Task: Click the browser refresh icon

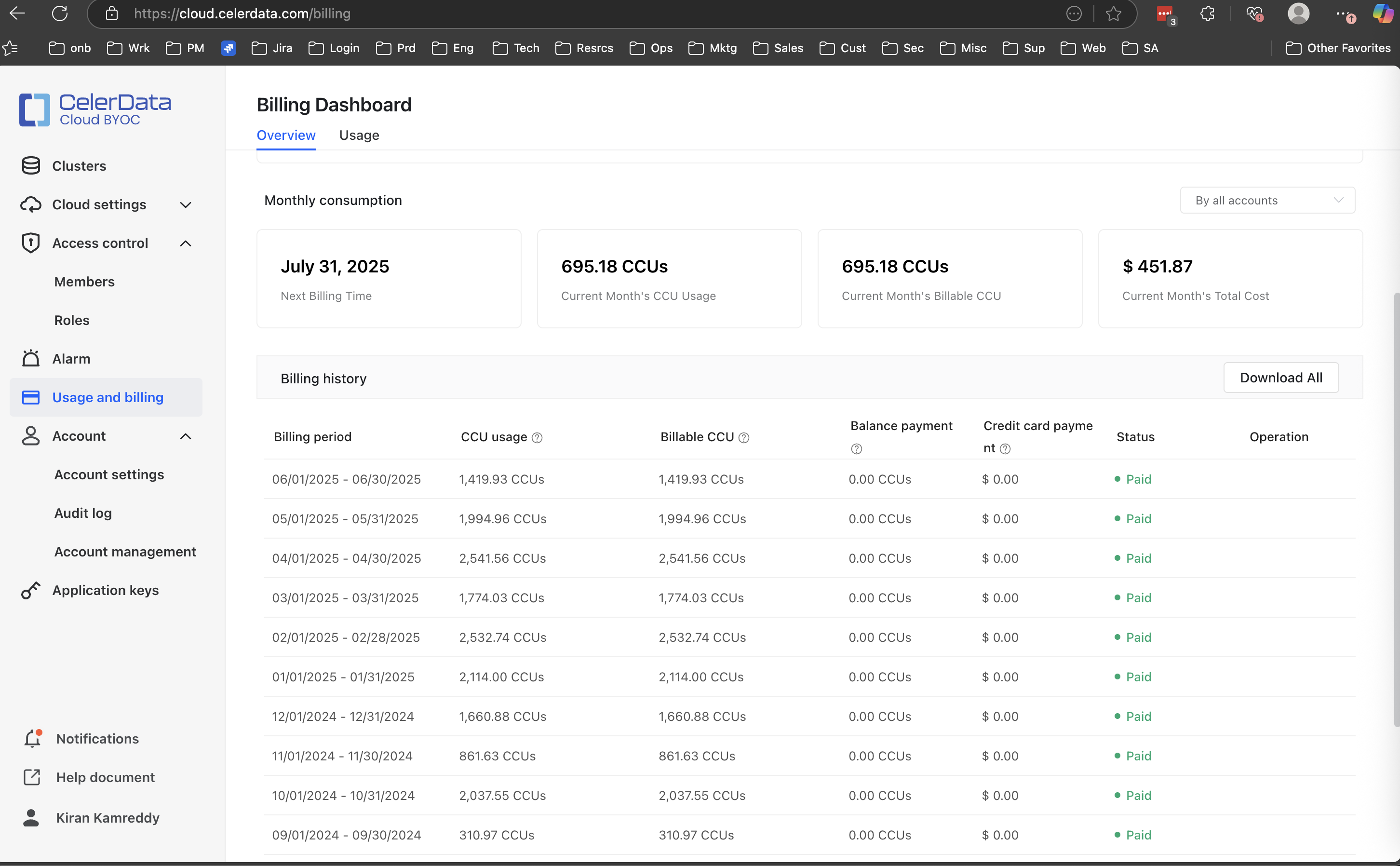Action: pos(60,14)
